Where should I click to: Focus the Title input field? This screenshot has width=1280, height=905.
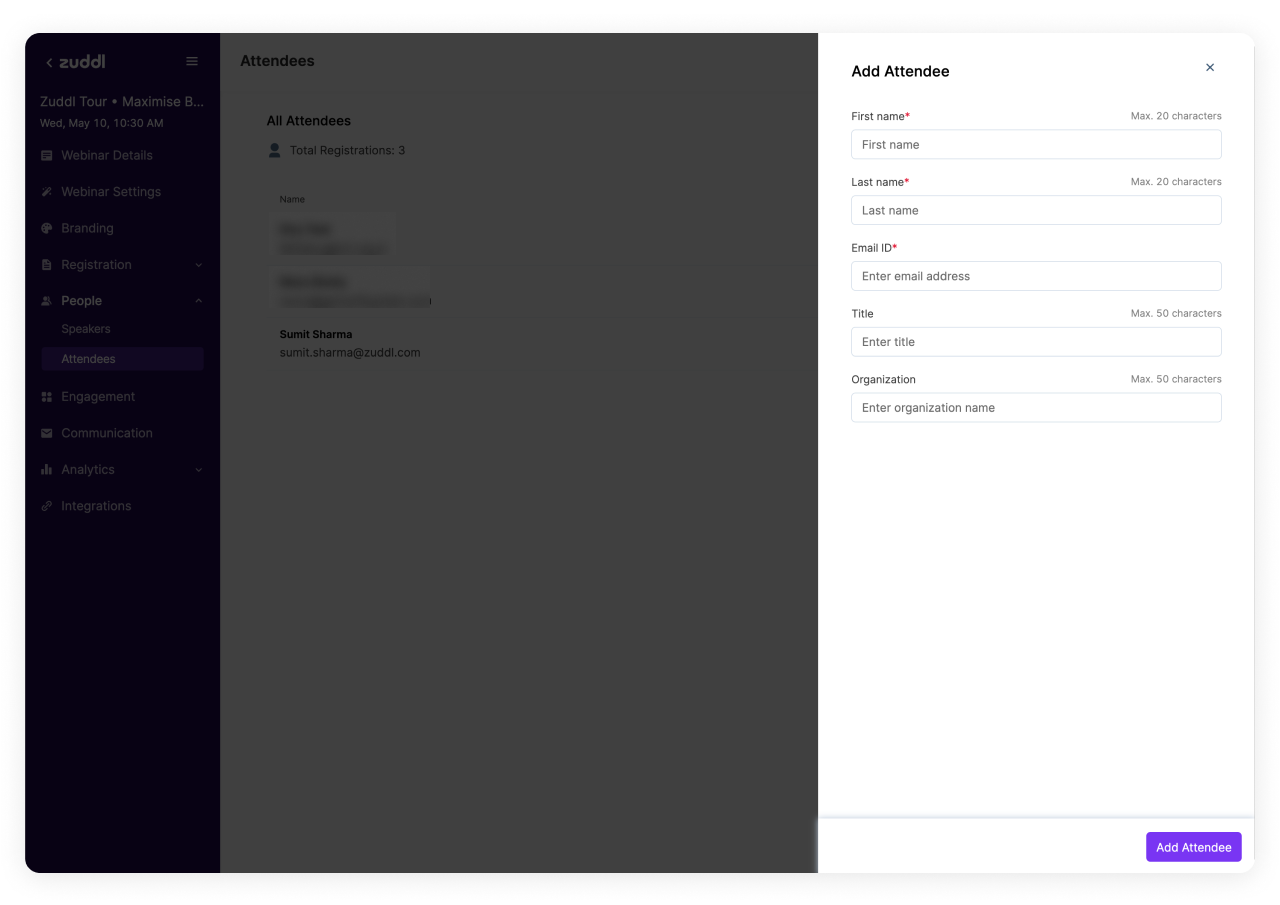(x=1036, y=342)
